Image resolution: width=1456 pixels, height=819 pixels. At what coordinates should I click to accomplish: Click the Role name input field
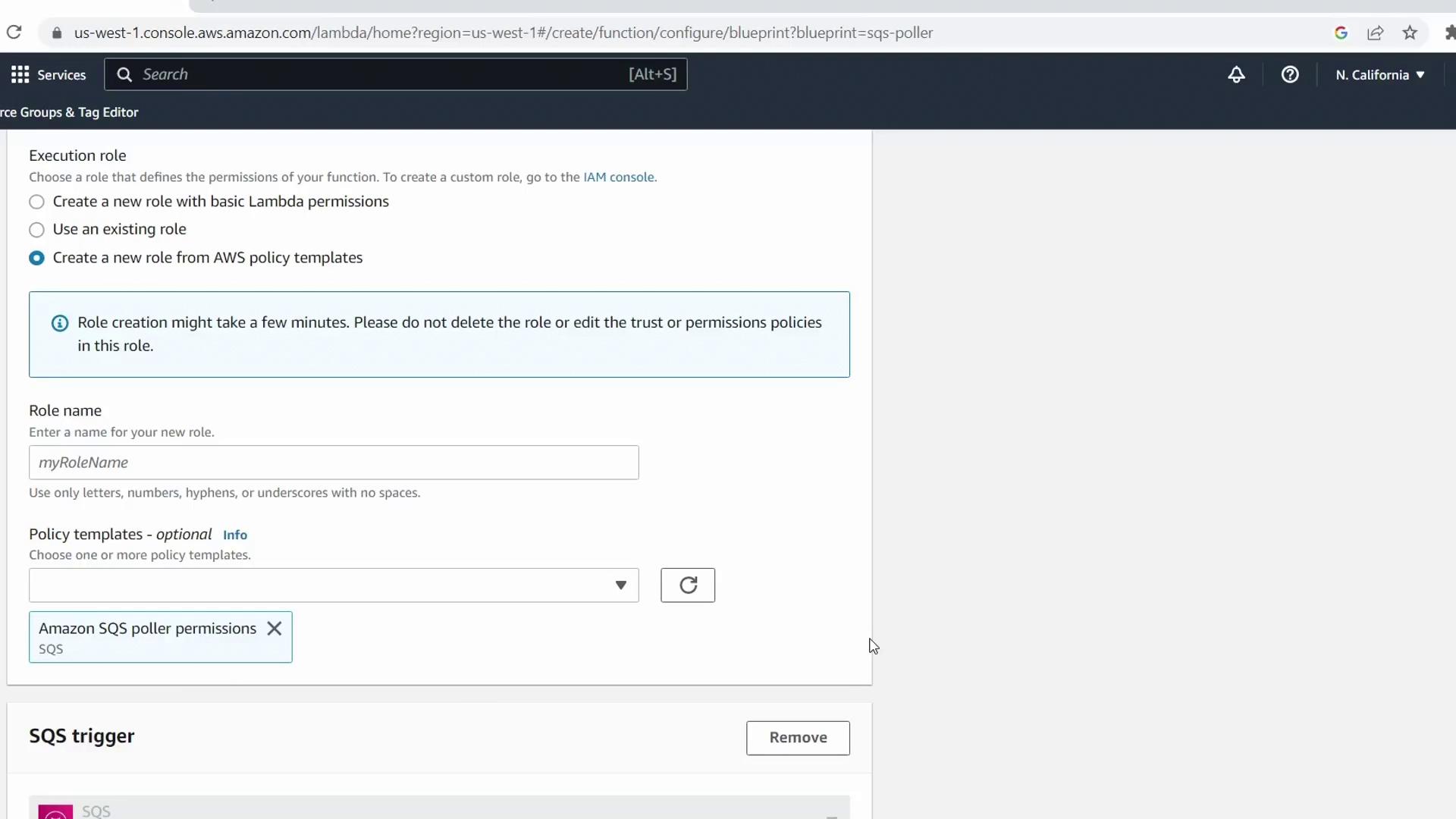tap(334, 463)
